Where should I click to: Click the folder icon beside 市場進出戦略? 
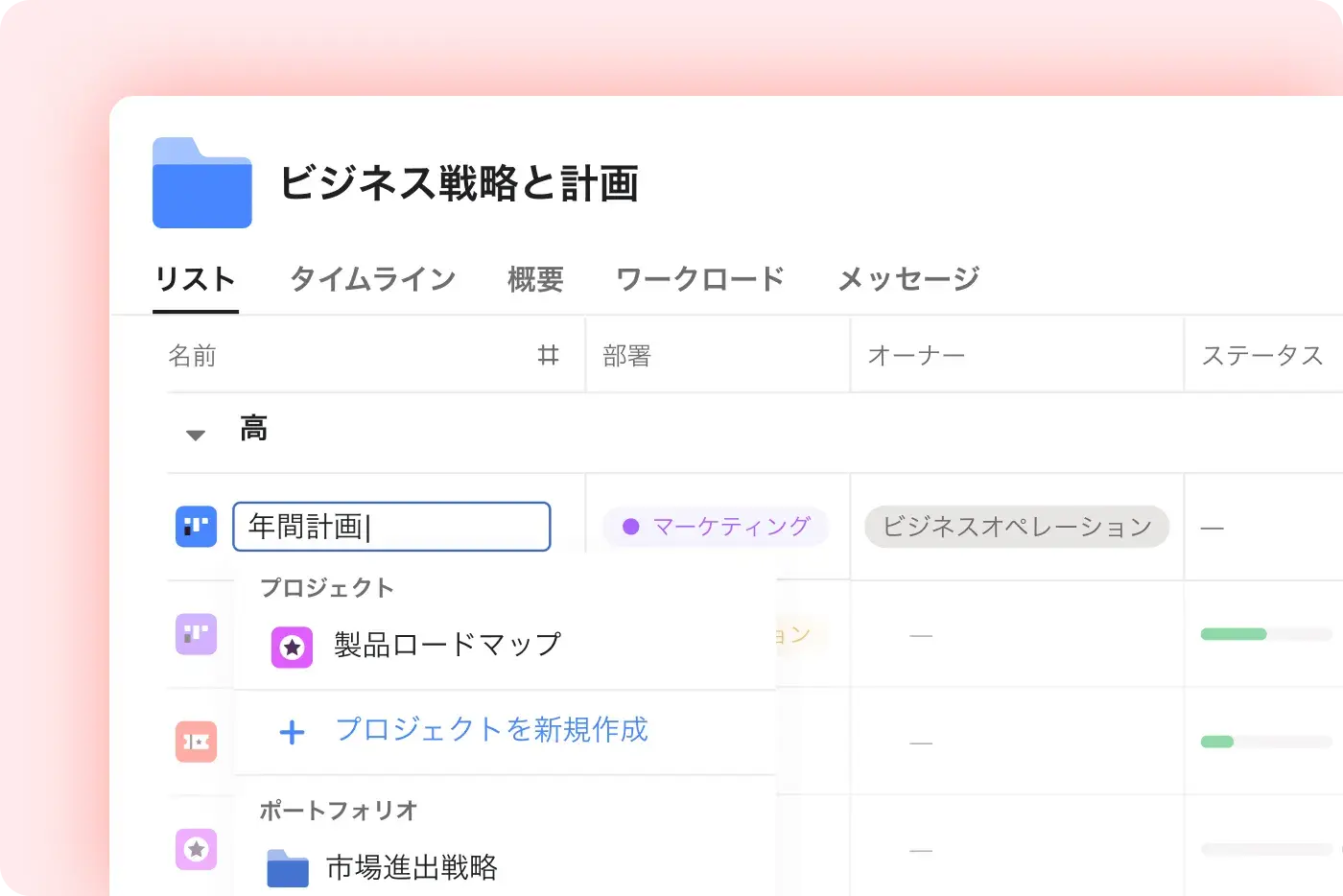click(288, 868)
